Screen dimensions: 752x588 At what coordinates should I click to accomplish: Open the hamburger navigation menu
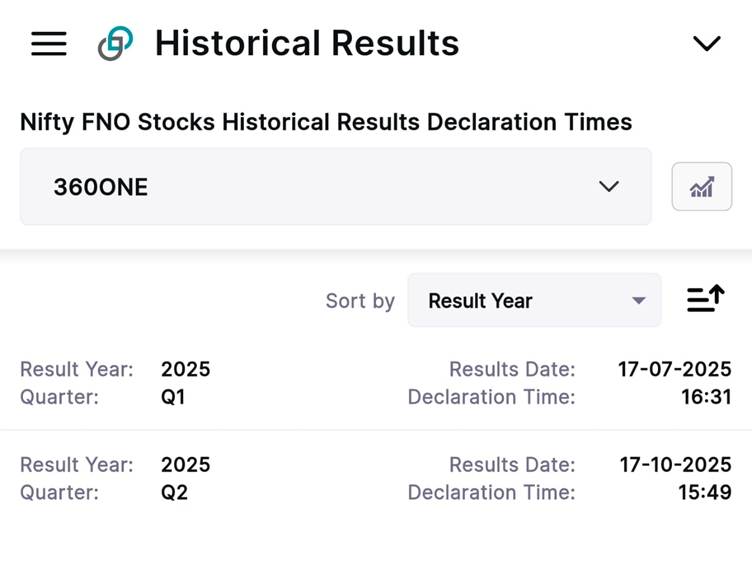coord(48,44)
